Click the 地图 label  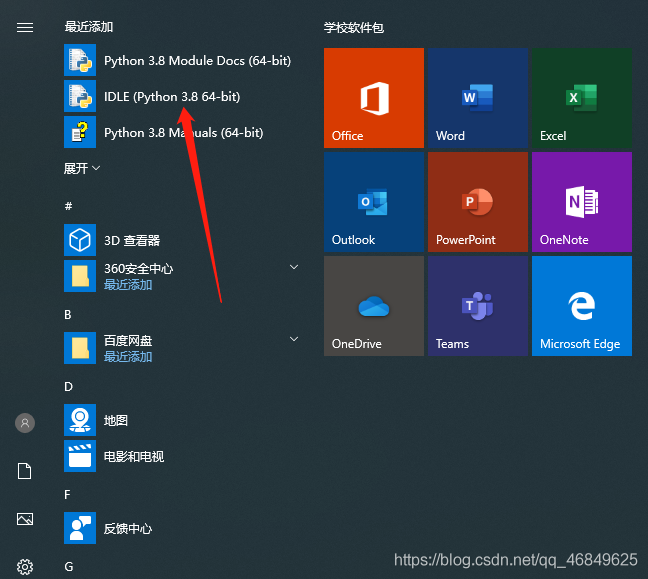tap(116, 421)
